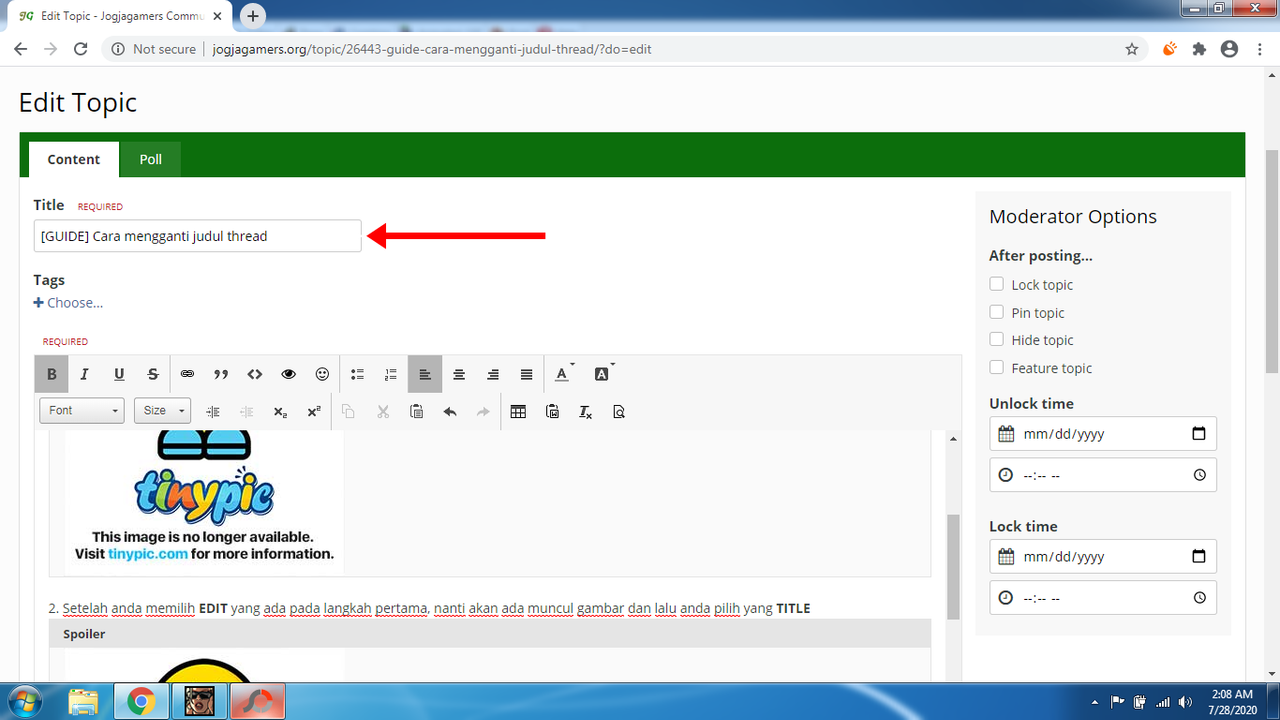Open the background color picker

[x=603, y=374]
